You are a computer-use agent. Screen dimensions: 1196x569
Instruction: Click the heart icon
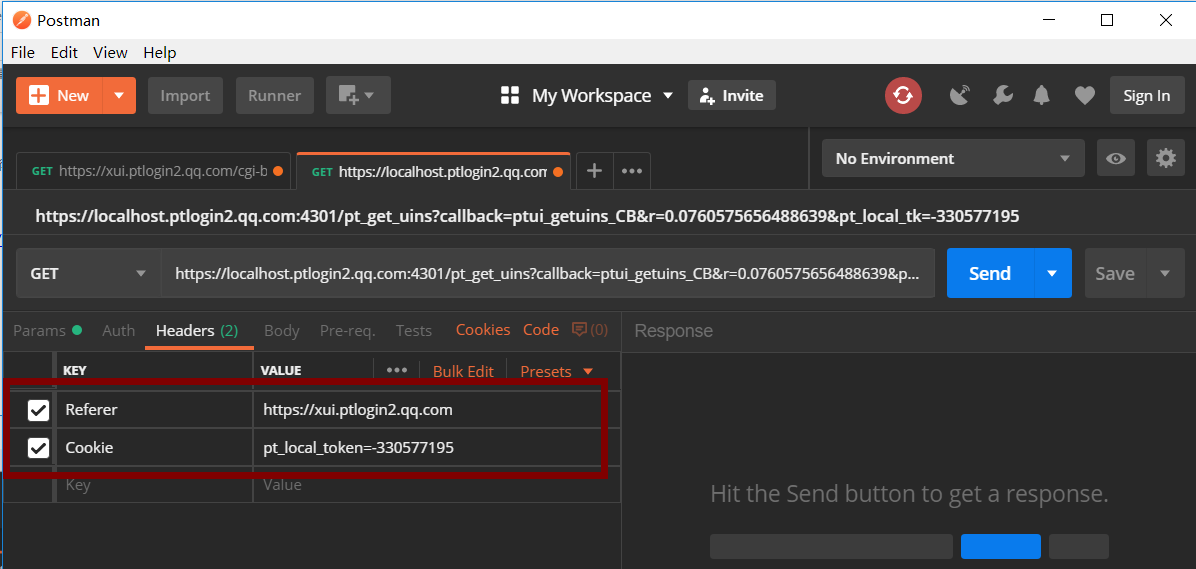point(1085,95)
